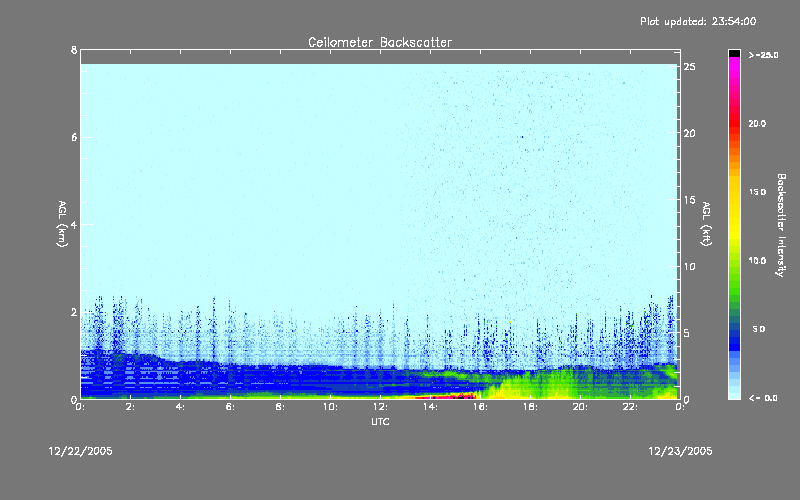
Task: Click the 25 kft tick label on right axis
Action: [x=690, y=67]
